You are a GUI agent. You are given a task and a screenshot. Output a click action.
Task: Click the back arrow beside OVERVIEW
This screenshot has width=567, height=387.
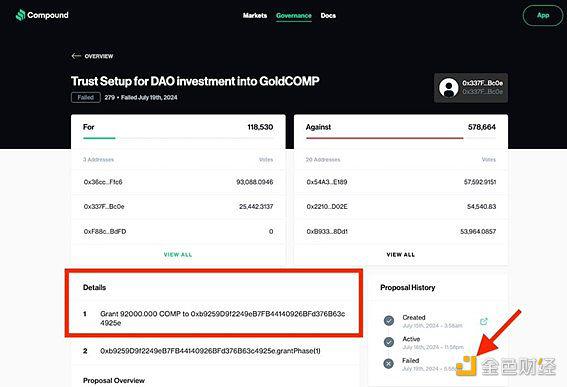76,56
